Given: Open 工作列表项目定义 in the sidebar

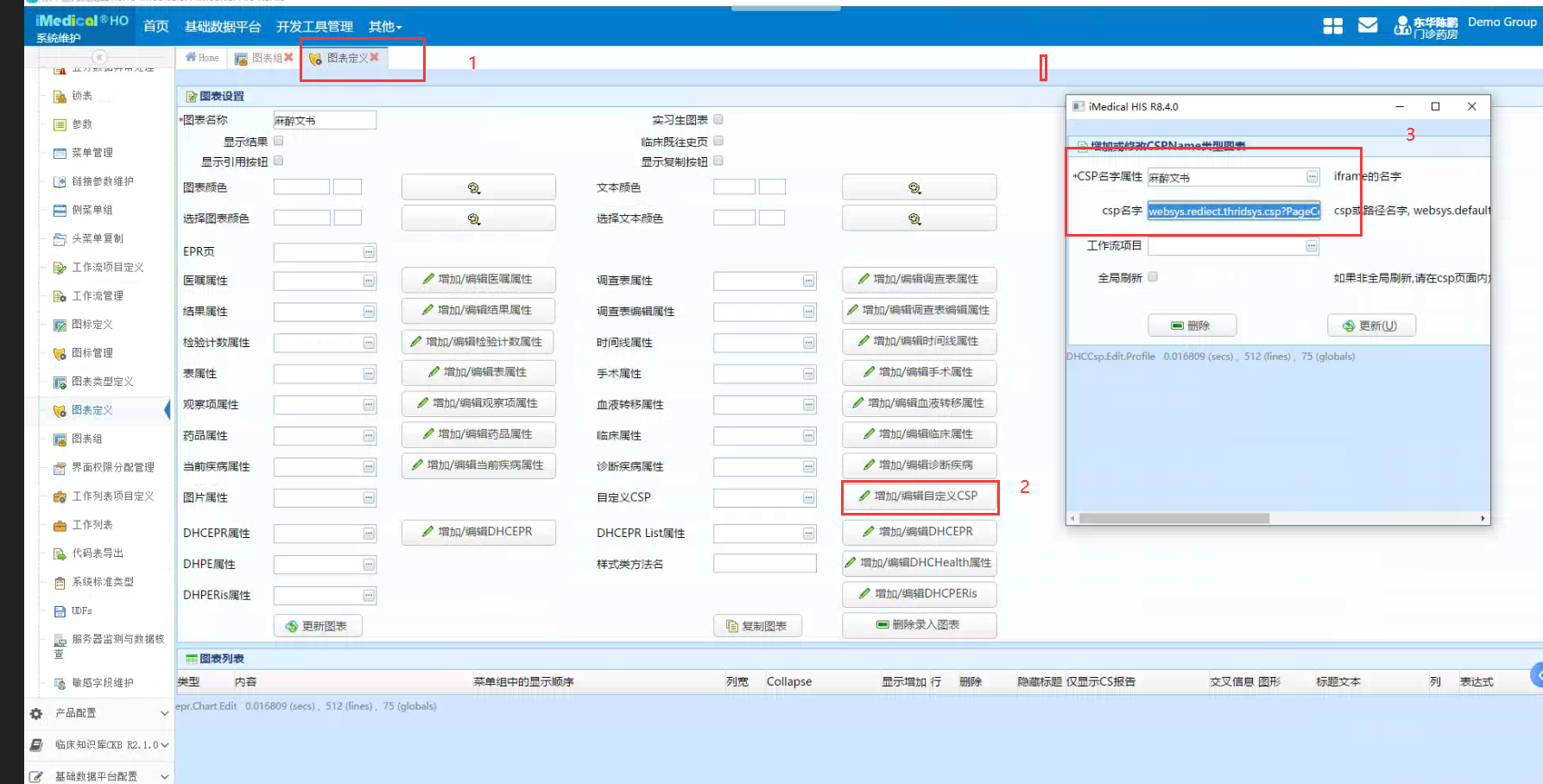Looking at the screenshot, I should coord(113,496).
